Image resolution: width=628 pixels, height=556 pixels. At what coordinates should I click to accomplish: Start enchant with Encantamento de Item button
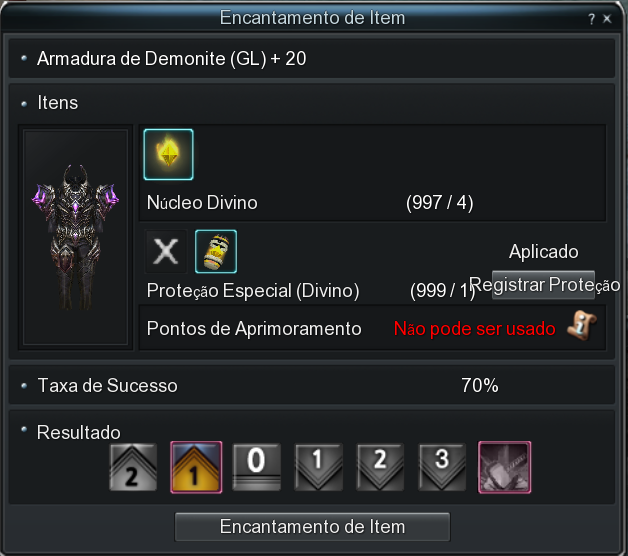click(312, 526)
